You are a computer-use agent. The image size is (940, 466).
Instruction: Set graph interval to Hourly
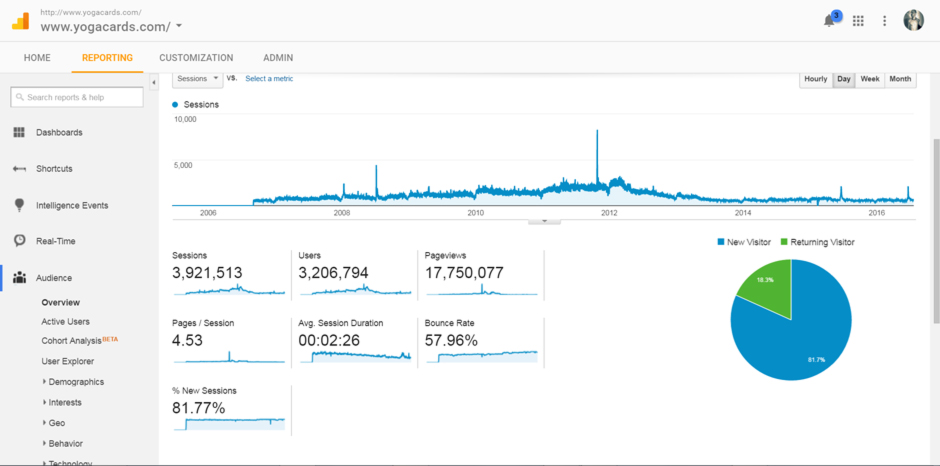tap(816, 79)
